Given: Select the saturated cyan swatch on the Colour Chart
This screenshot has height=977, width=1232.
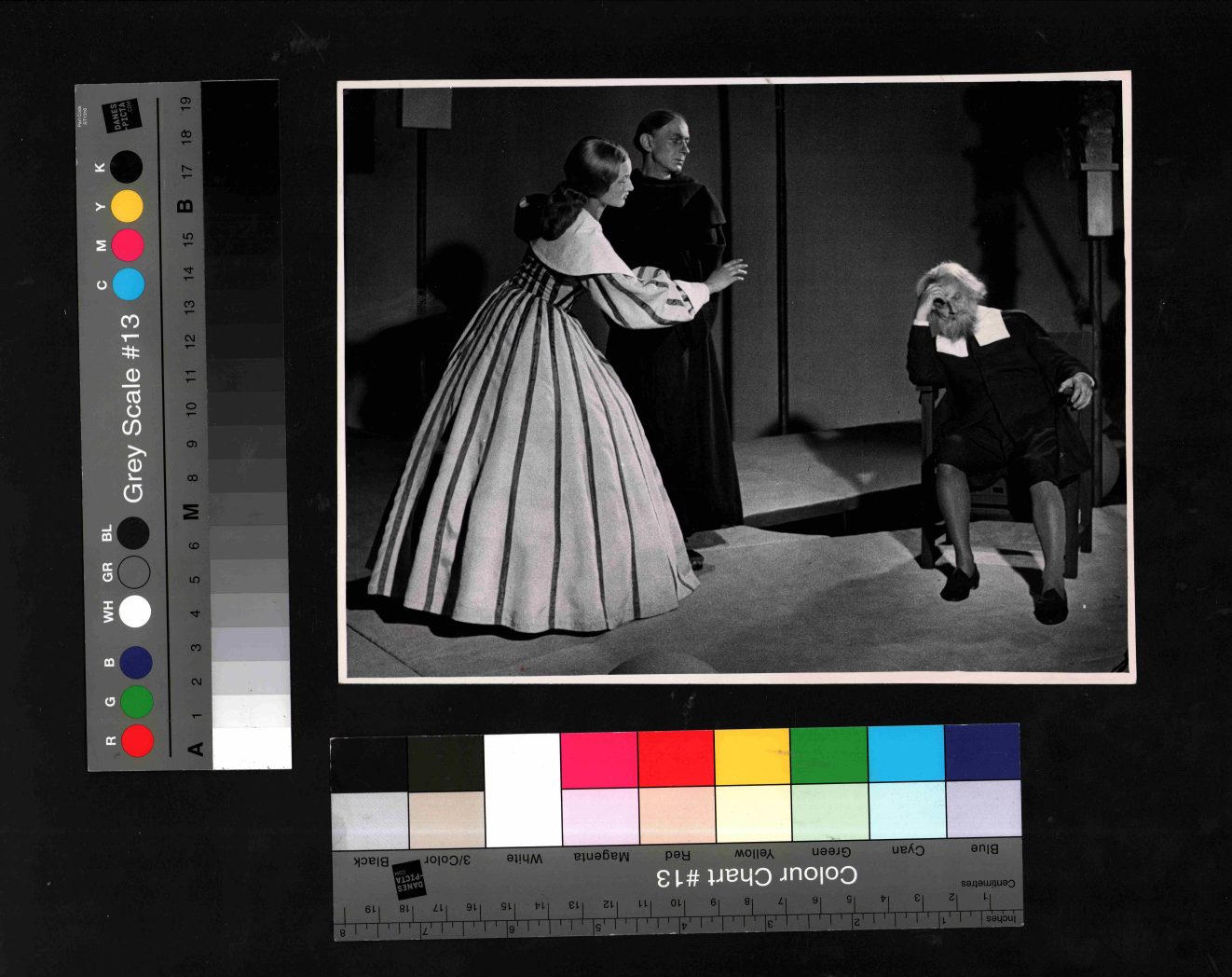Looking at the screenshot, I should [x=906, y=753].
